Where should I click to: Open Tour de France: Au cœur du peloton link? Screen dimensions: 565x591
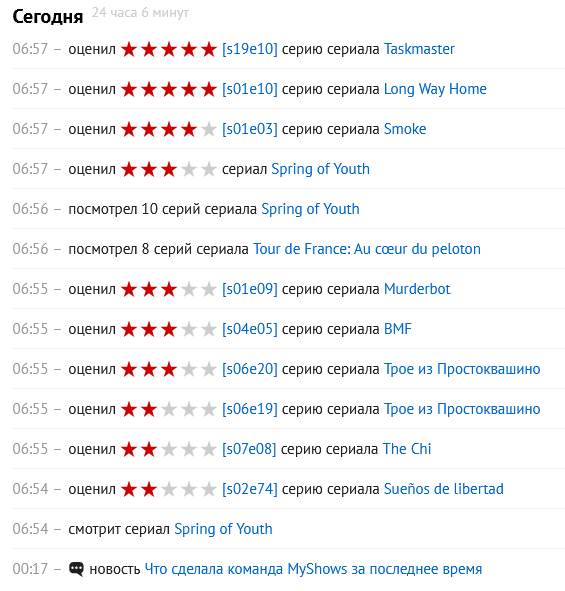(367, 249)
